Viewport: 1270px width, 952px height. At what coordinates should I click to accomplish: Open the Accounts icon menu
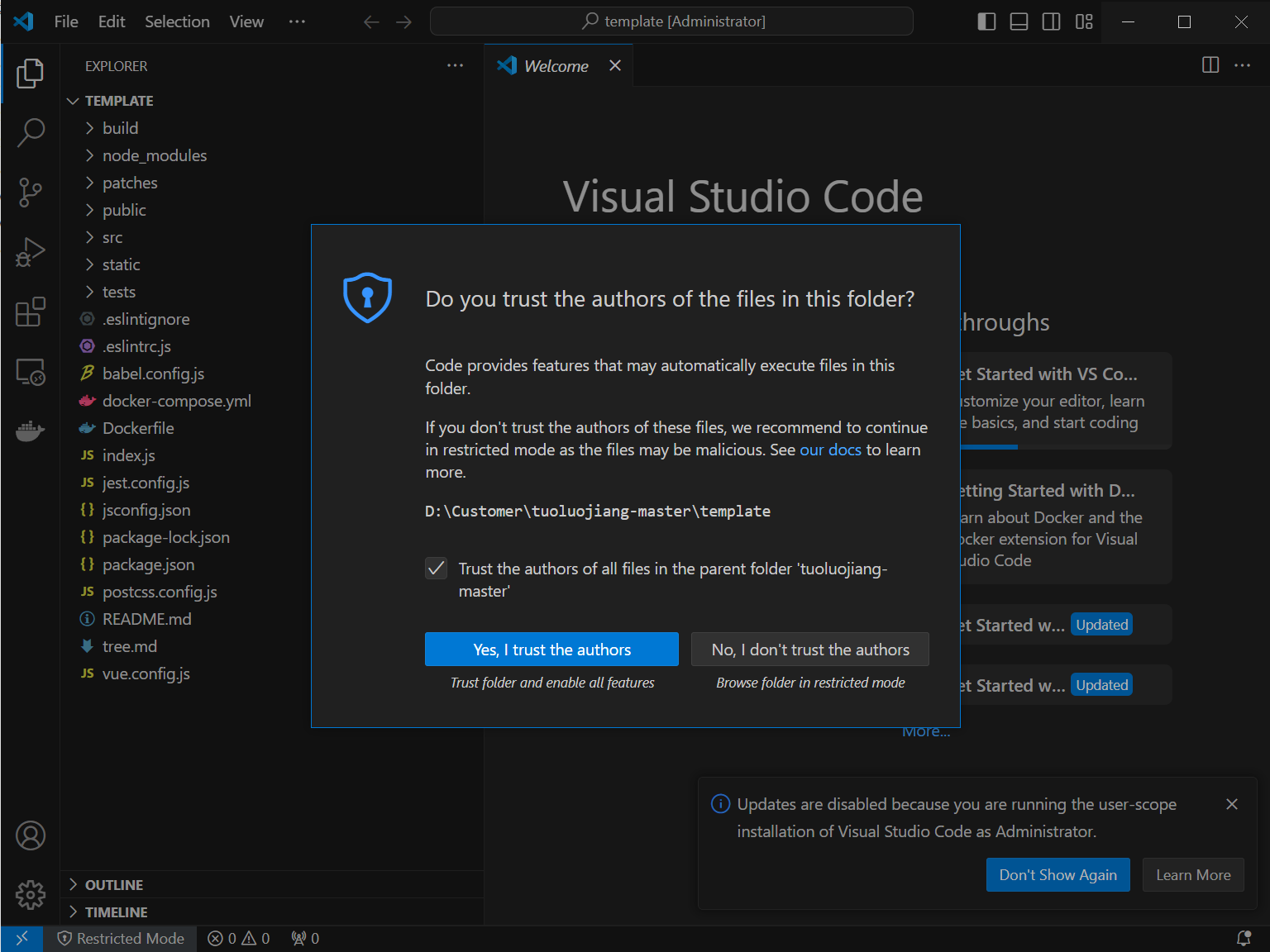tap(31, 835)
